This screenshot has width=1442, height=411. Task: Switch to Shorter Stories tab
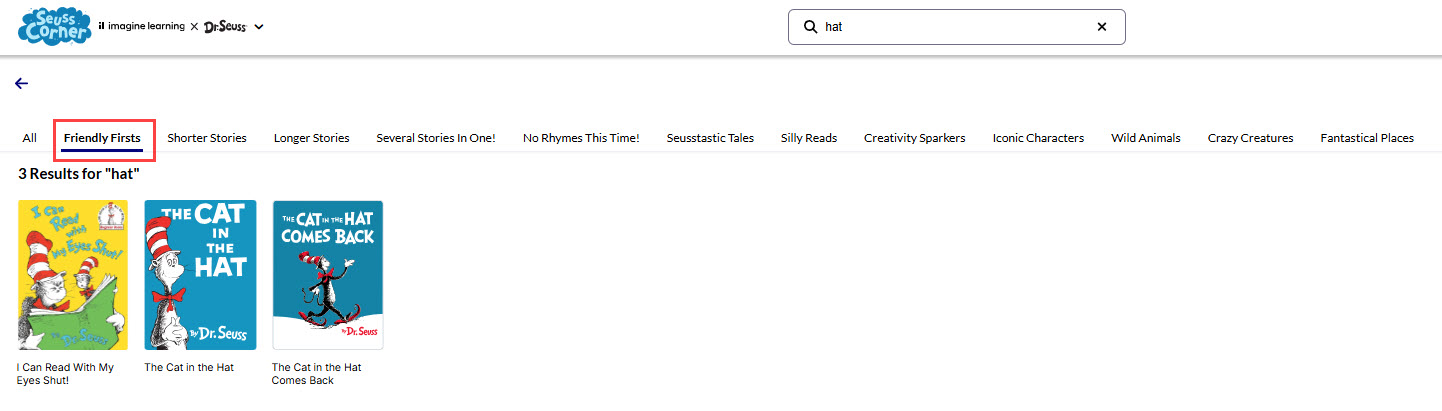[x=207, y=138]
